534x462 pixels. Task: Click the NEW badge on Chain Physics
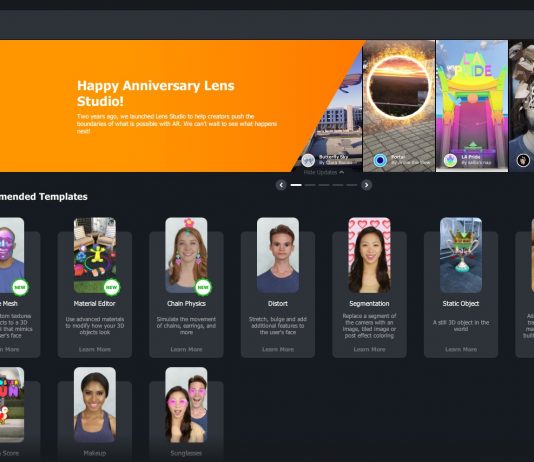tap(203, 287)
